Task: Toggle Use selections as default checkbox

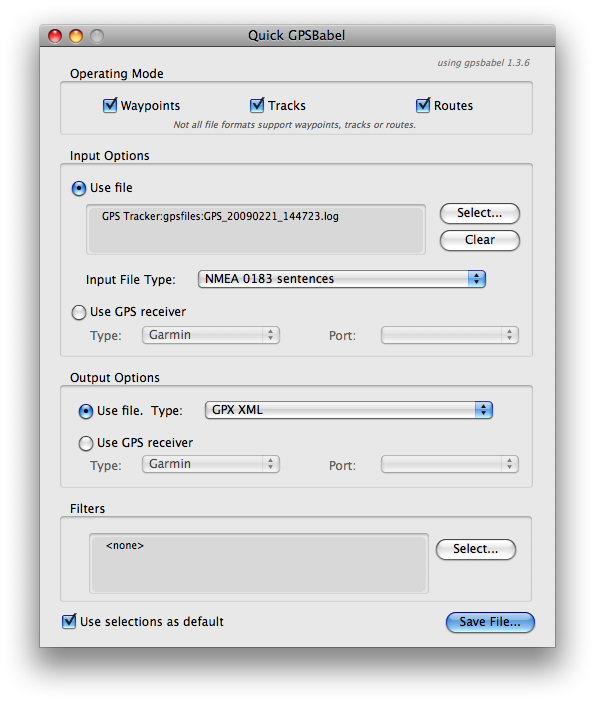Action: coord(69,621)
